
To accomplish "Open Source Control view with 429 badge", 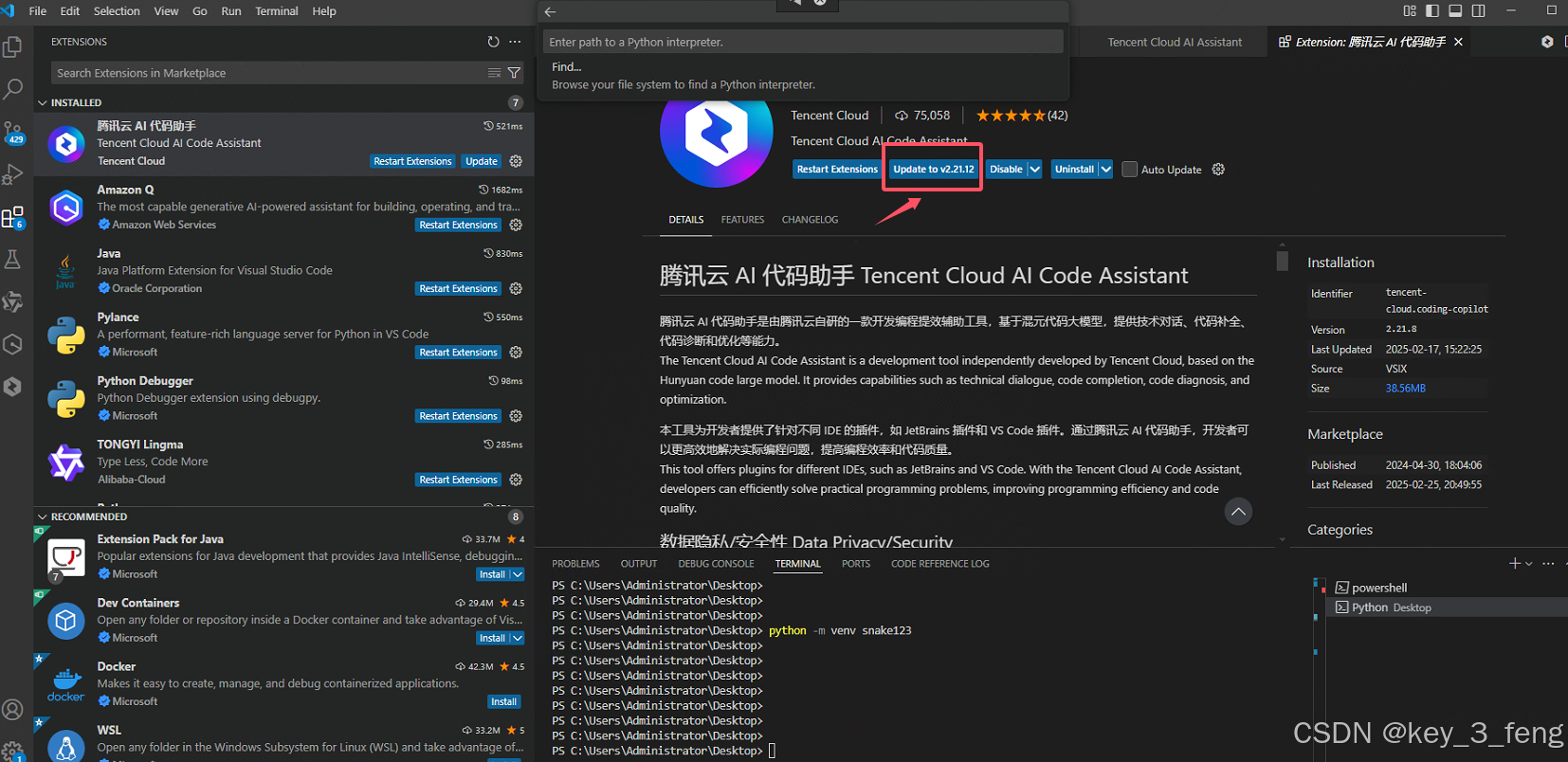I will [x=13, y=133].
